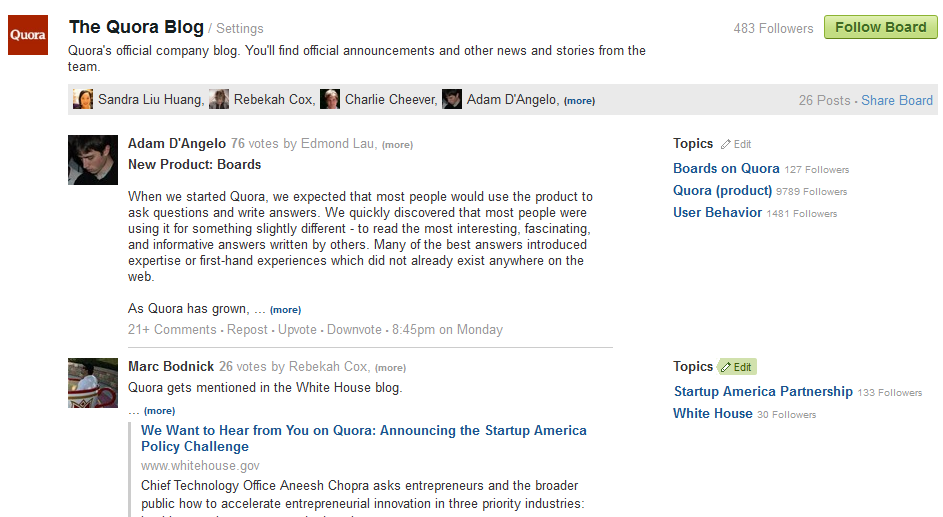
Task: Click Rebekah Cox's small avatar in contributors bar
Action: click(219, 99)
